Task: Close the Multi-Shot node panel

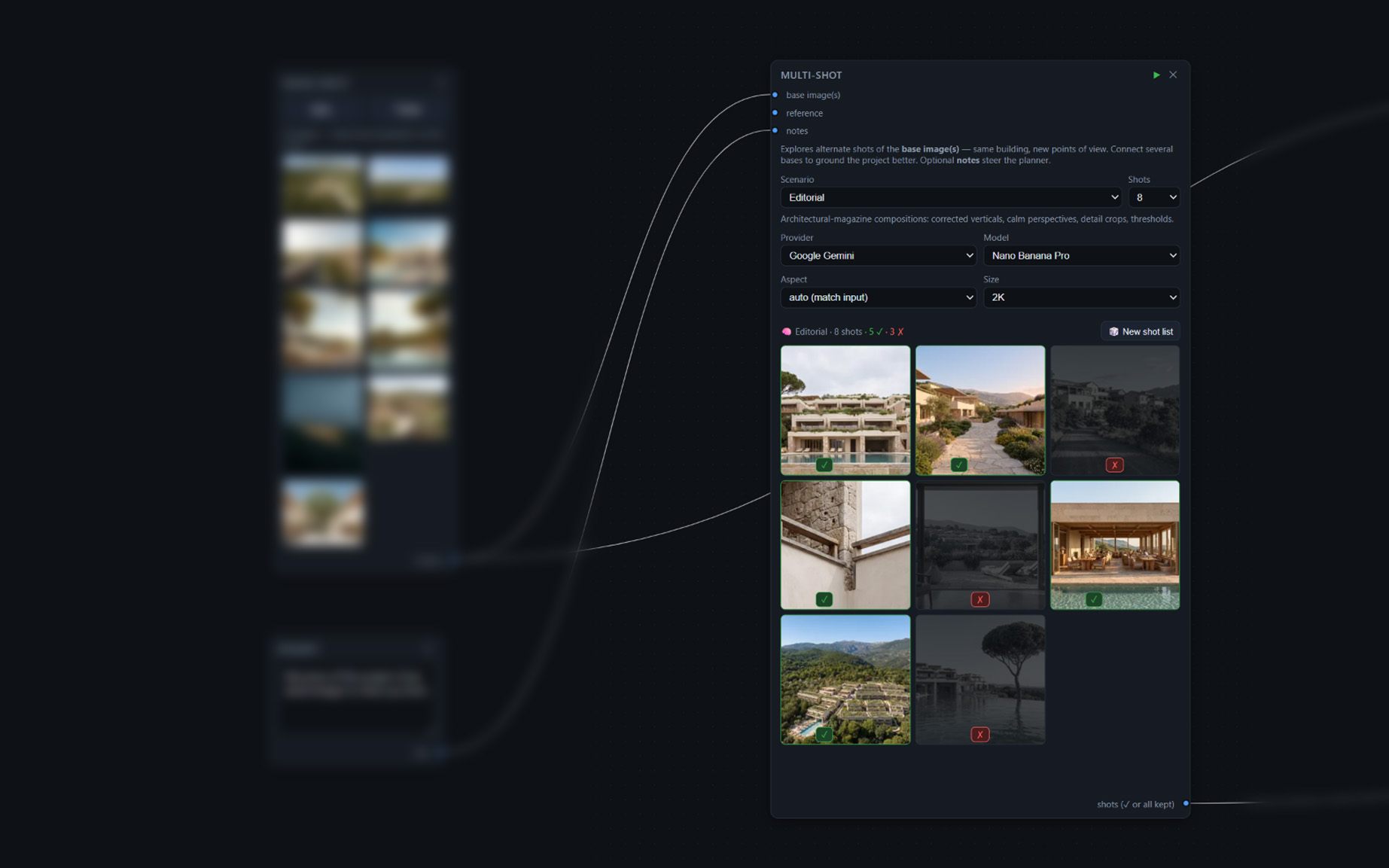Action: [1173, 75]
